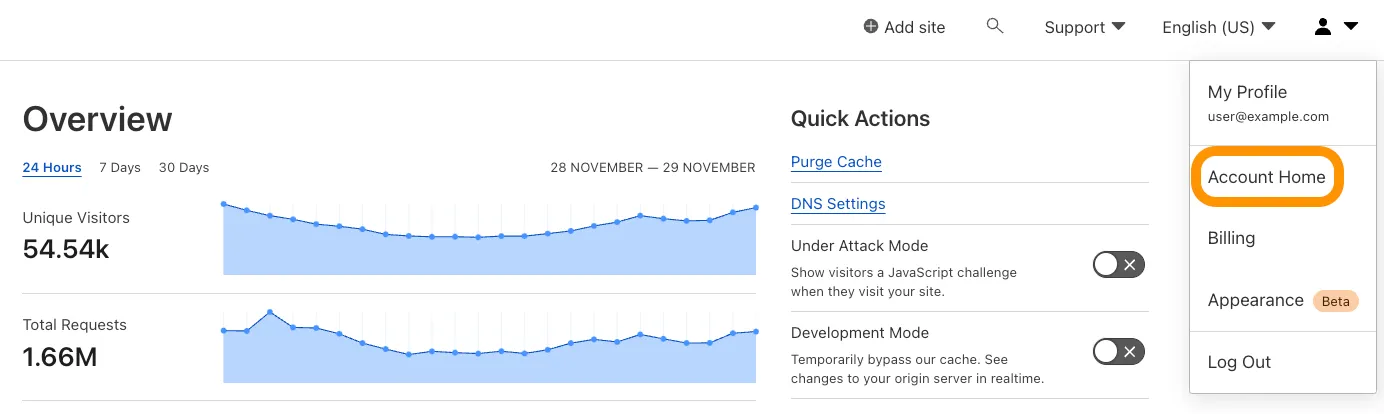
Task: Open the English (US) language dropdown
Action: coord(1218,27)
